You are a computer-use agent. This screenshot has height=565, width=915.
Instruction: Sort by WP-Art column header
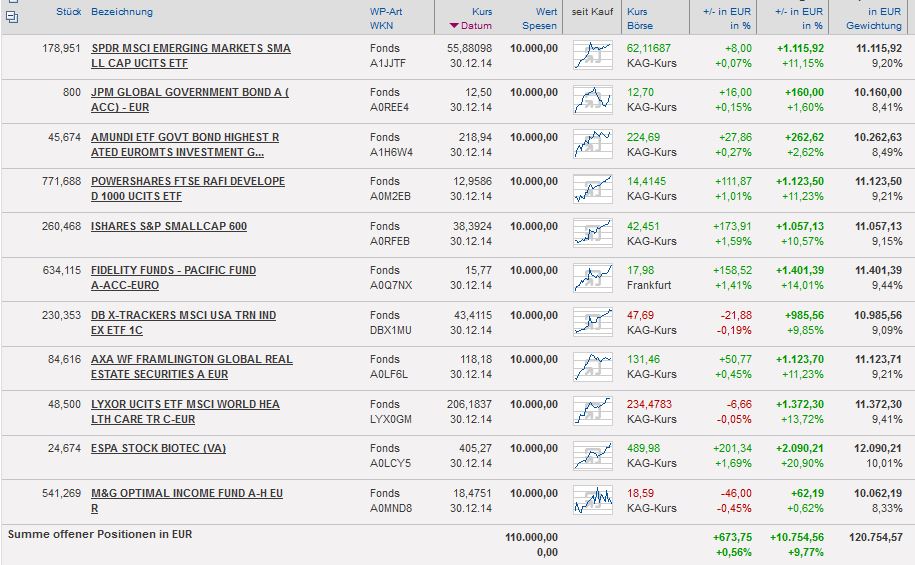pos(386,12)
